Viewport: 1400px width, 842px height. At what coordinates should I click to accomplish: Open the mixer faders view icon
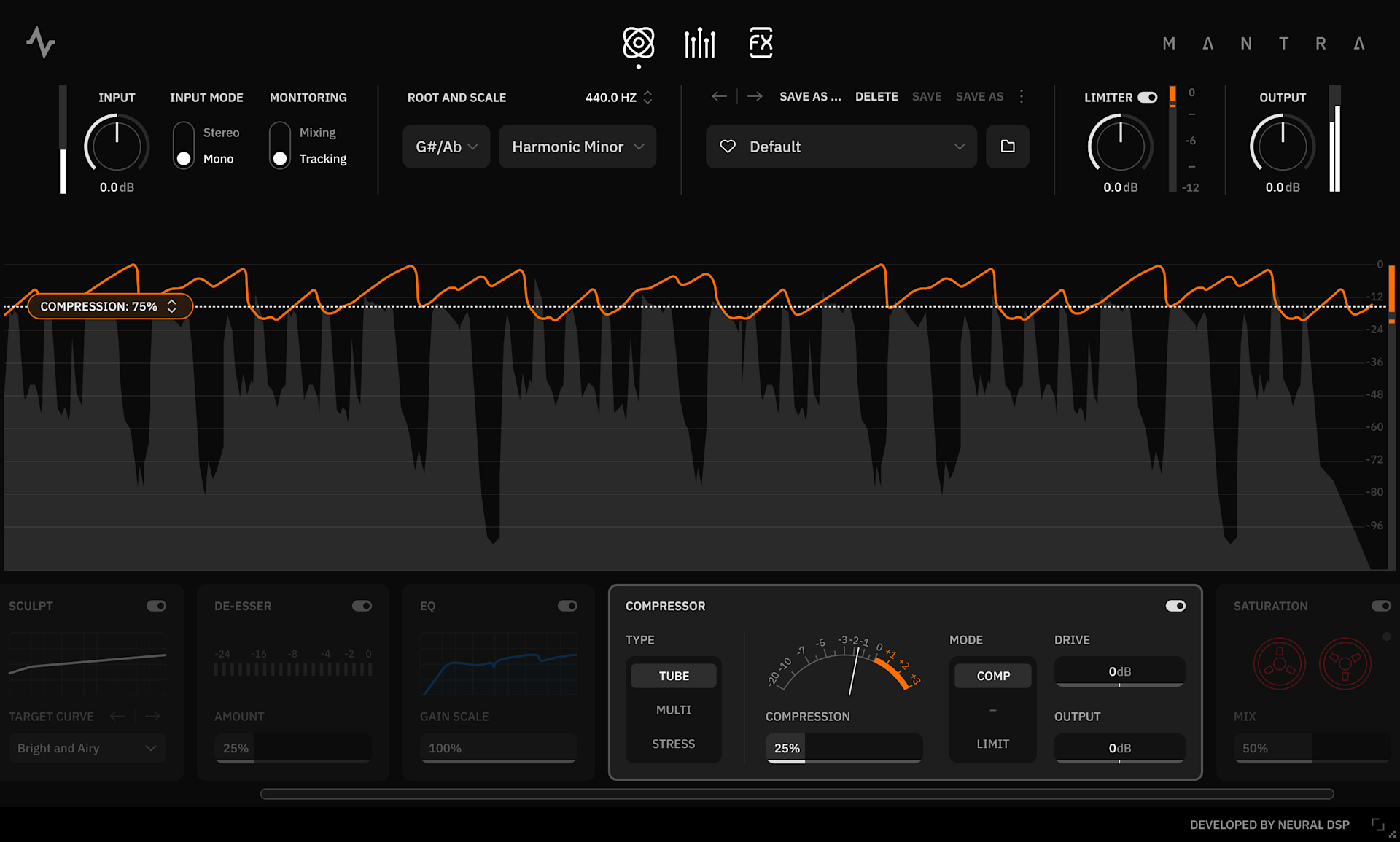(x=699, y=43)
